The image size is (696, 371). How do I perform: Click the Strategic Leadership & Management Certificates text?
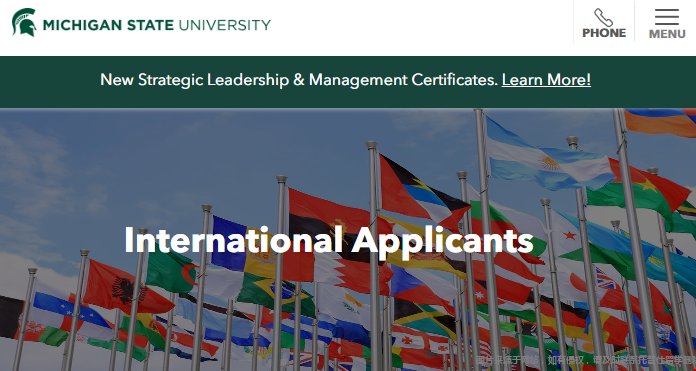318,80
